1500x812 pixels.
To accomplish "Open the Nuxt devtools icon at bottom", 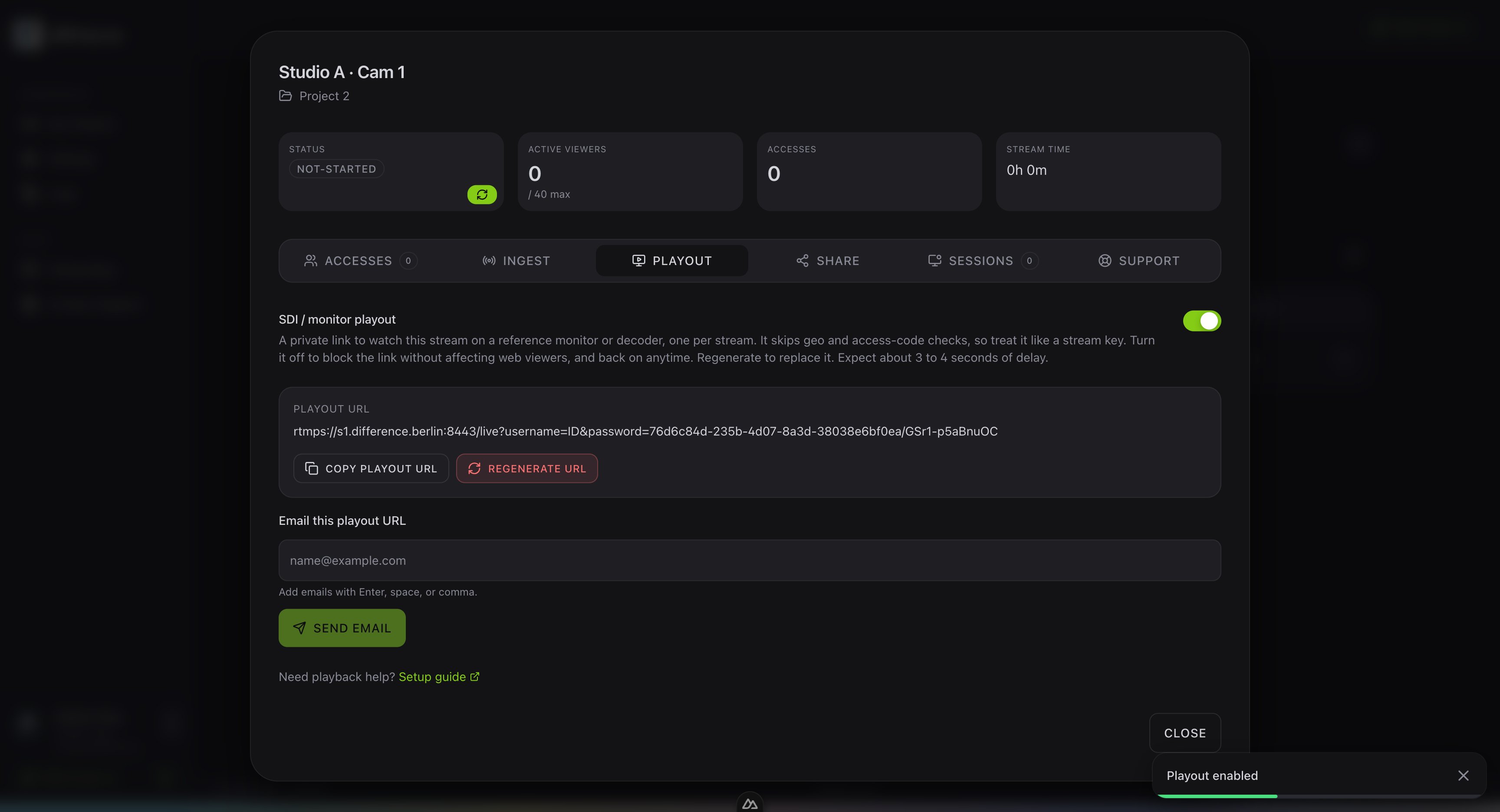I will point(750,803).
